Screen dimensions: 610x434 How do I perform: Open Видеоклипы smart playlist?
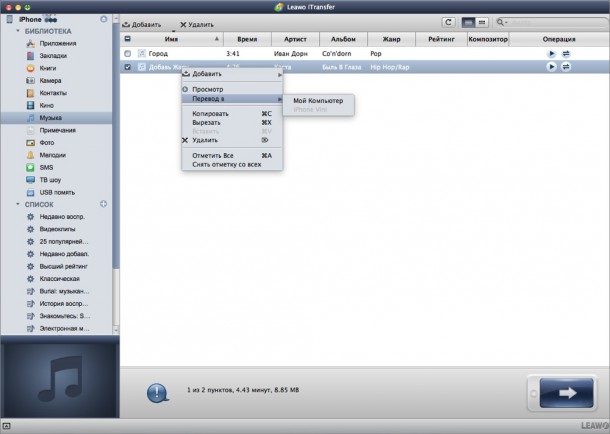tap(57, 229)
